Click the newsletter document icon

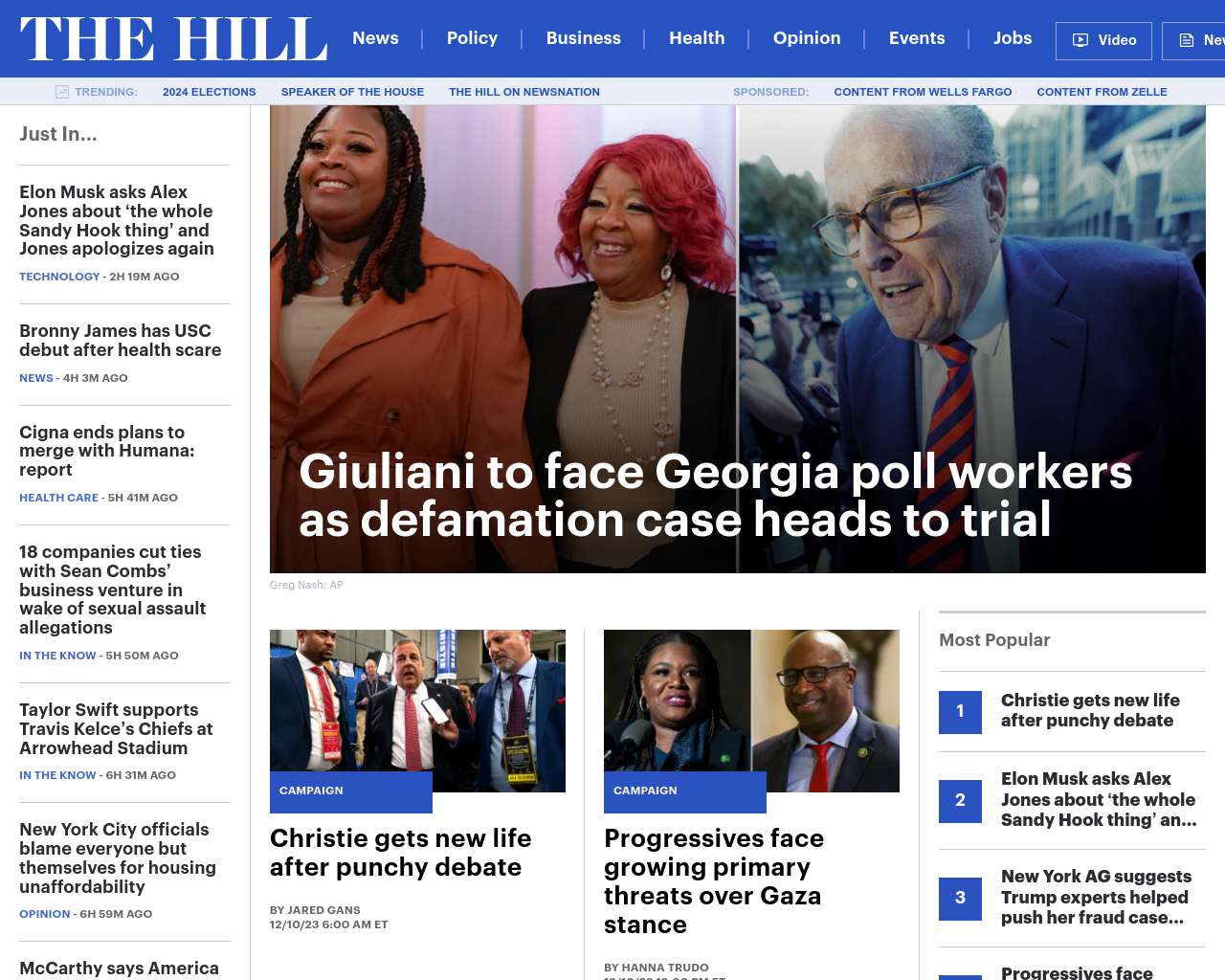(1187, 40)
